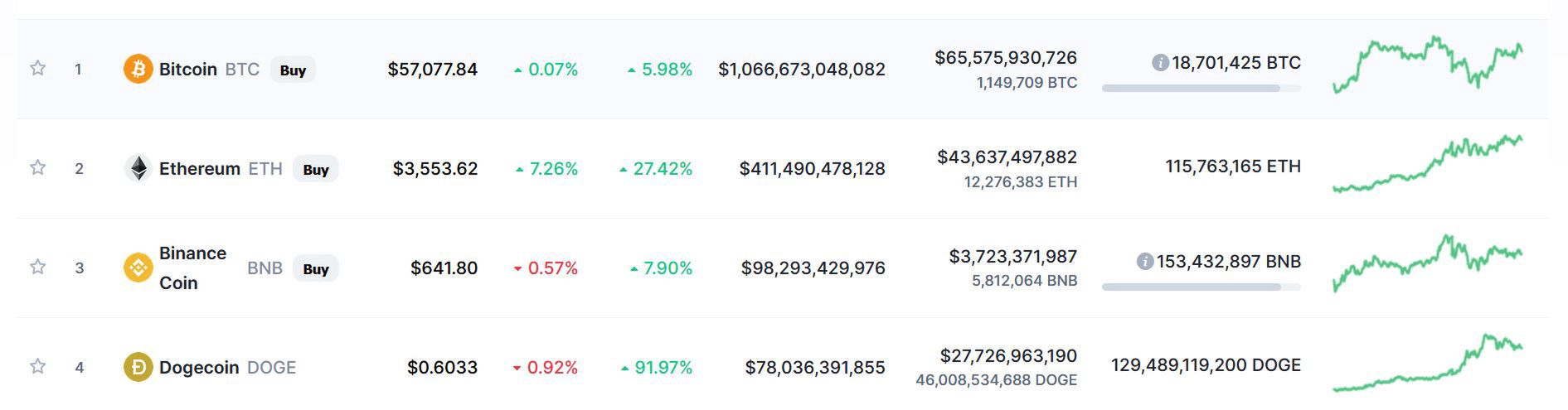Toggle the Ethereum watchlist star
Screen dimensions: 1568x410
pyautogui.click(x=37, y=167)
